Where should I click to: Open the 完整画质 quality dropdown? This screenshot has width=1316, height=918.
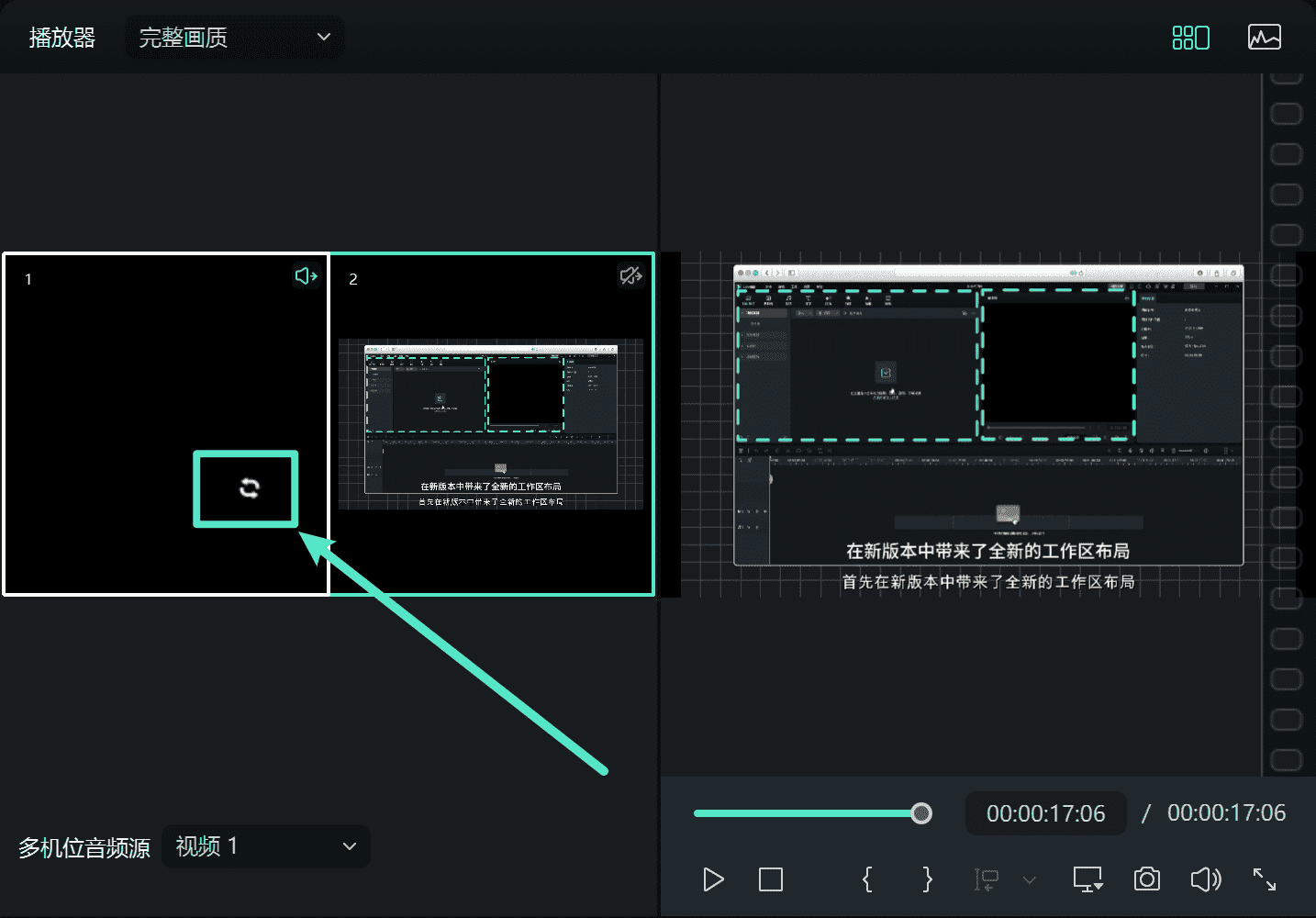(x=234, y=38)
